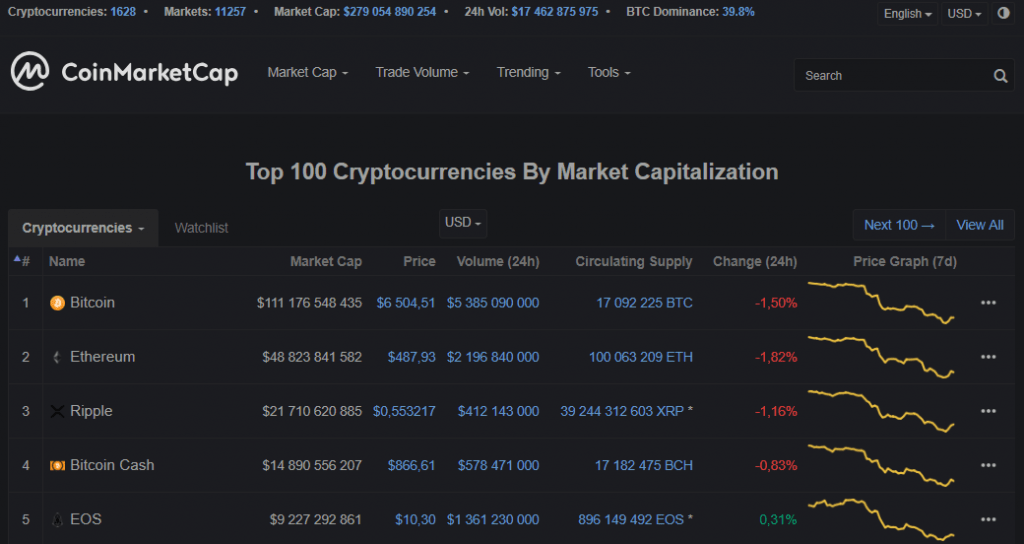Image resolution: width=1024 pixels, height=544 pixels.
Task: Click the Search input field
Action: [x=890, y=76]
